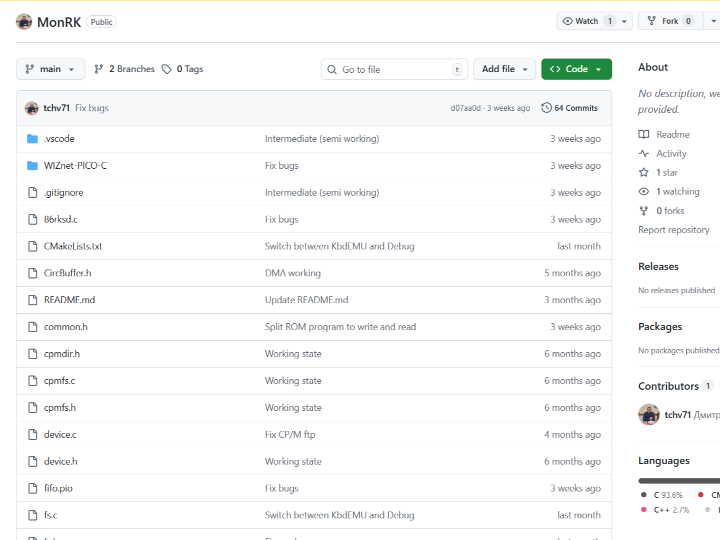
Task: Open the 0 Tags link
Action: (x=183, y=69)
